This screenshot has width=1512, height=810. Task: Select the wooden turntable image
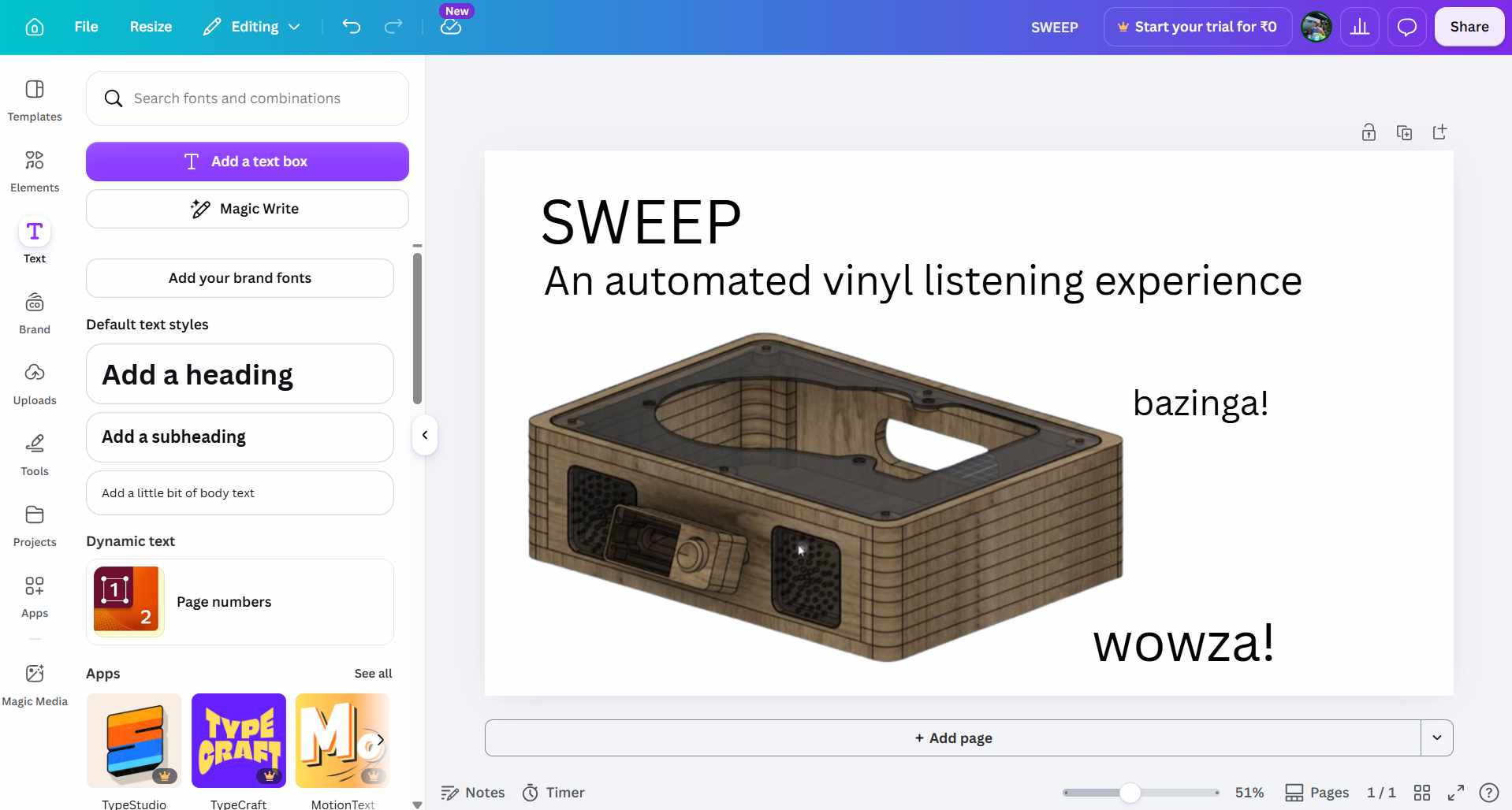tap(825, 496)
